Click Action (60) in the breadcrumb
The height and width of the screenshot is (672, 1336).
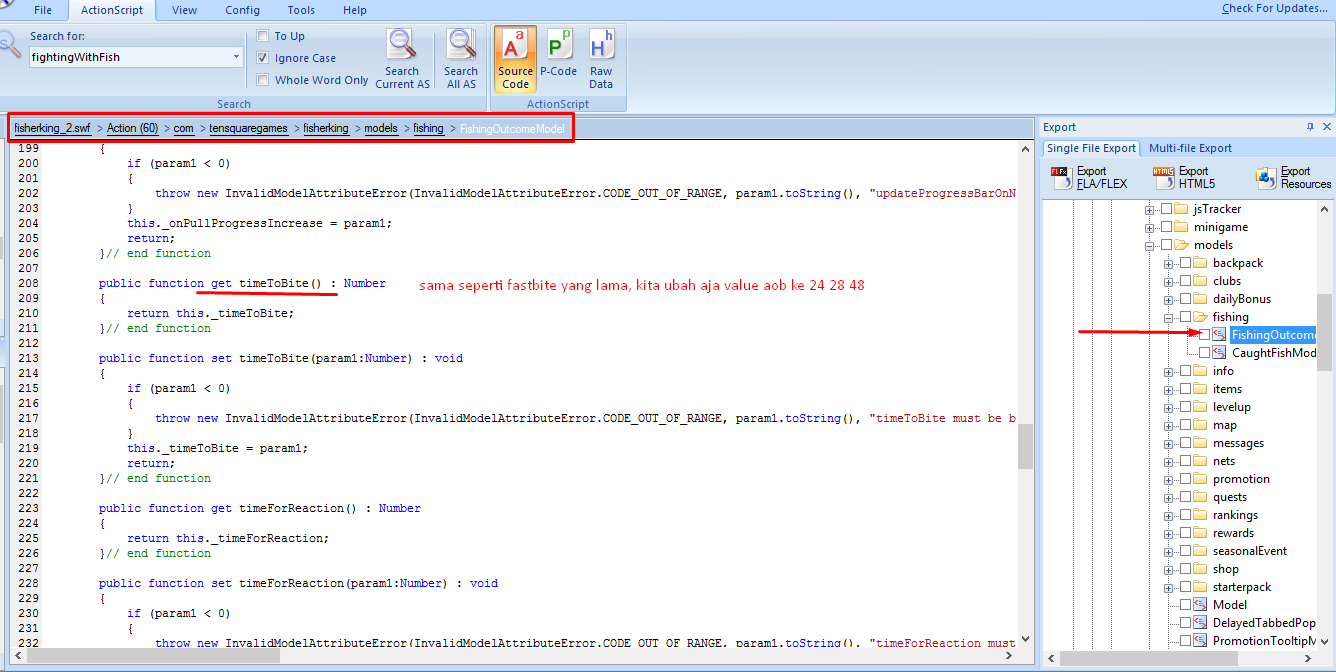point(133,128)
